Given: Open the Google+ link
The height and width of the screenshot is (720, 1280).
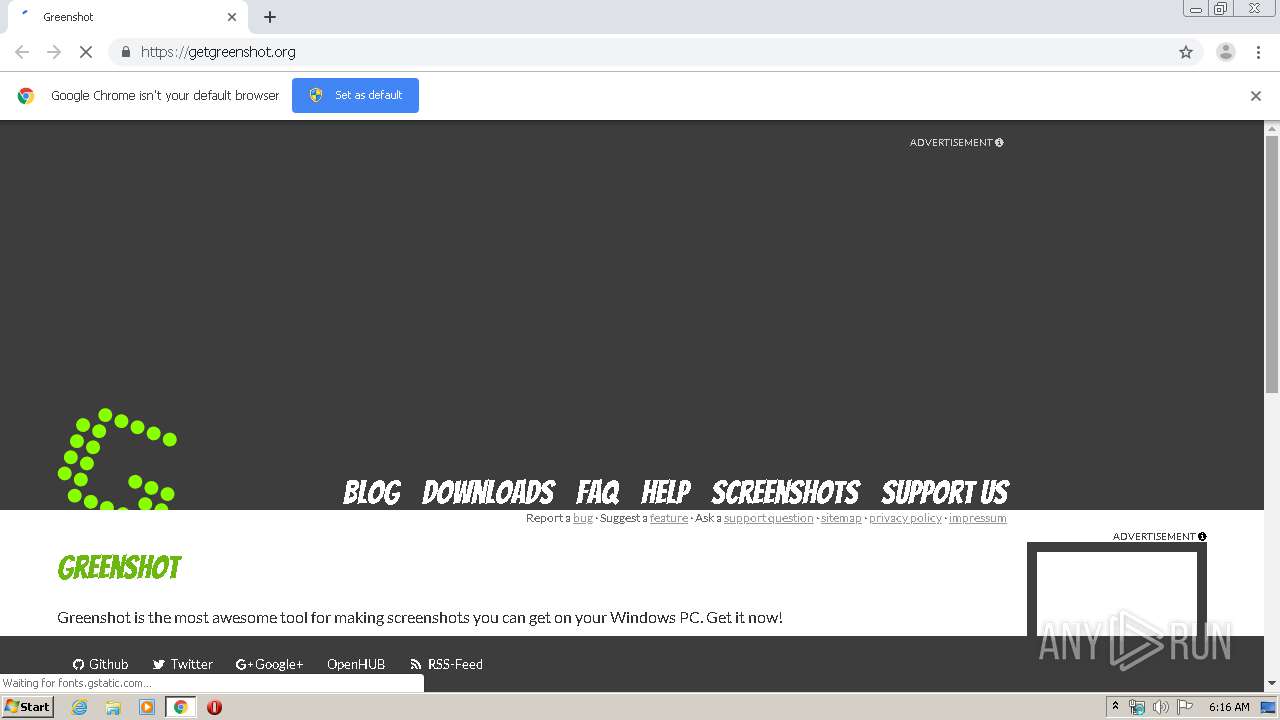Looking at the screenshot, I should (269, 664).
